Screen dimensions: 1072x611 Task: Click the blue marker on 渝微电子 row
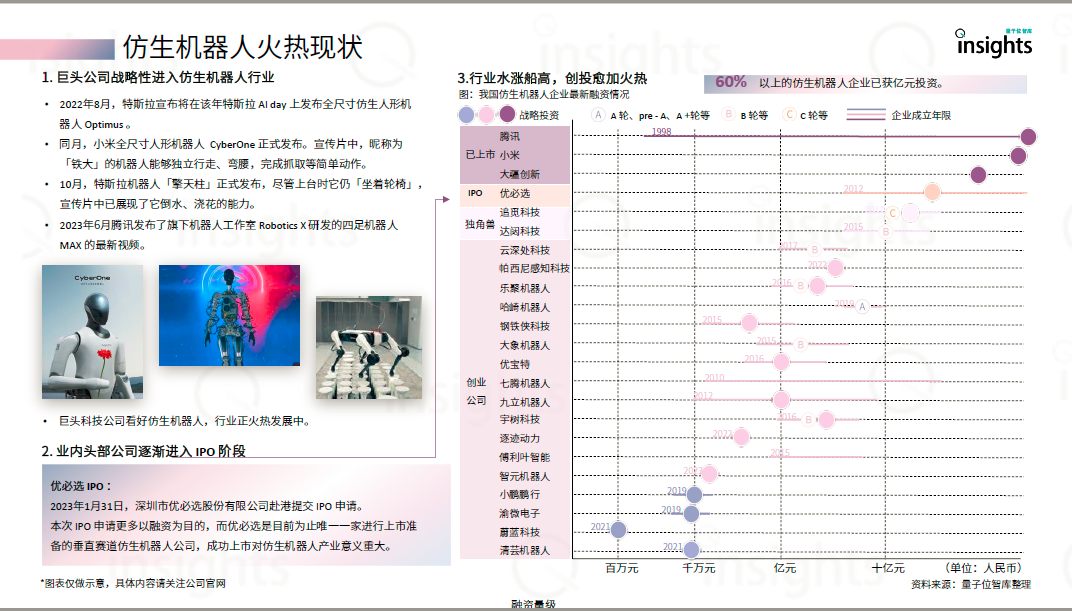click(691, 513)
